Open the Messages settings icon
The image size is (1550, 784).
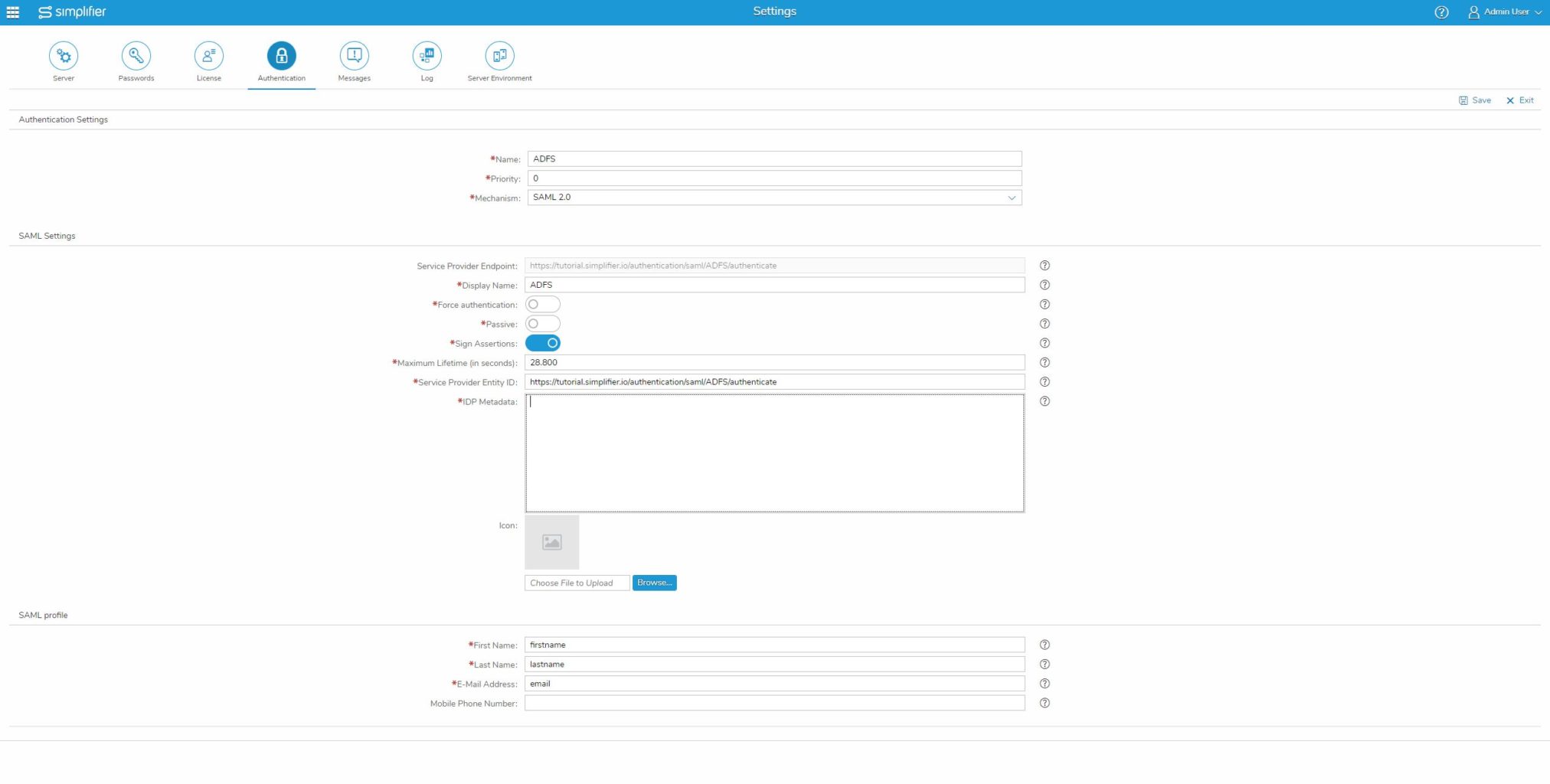coord(354,55)
